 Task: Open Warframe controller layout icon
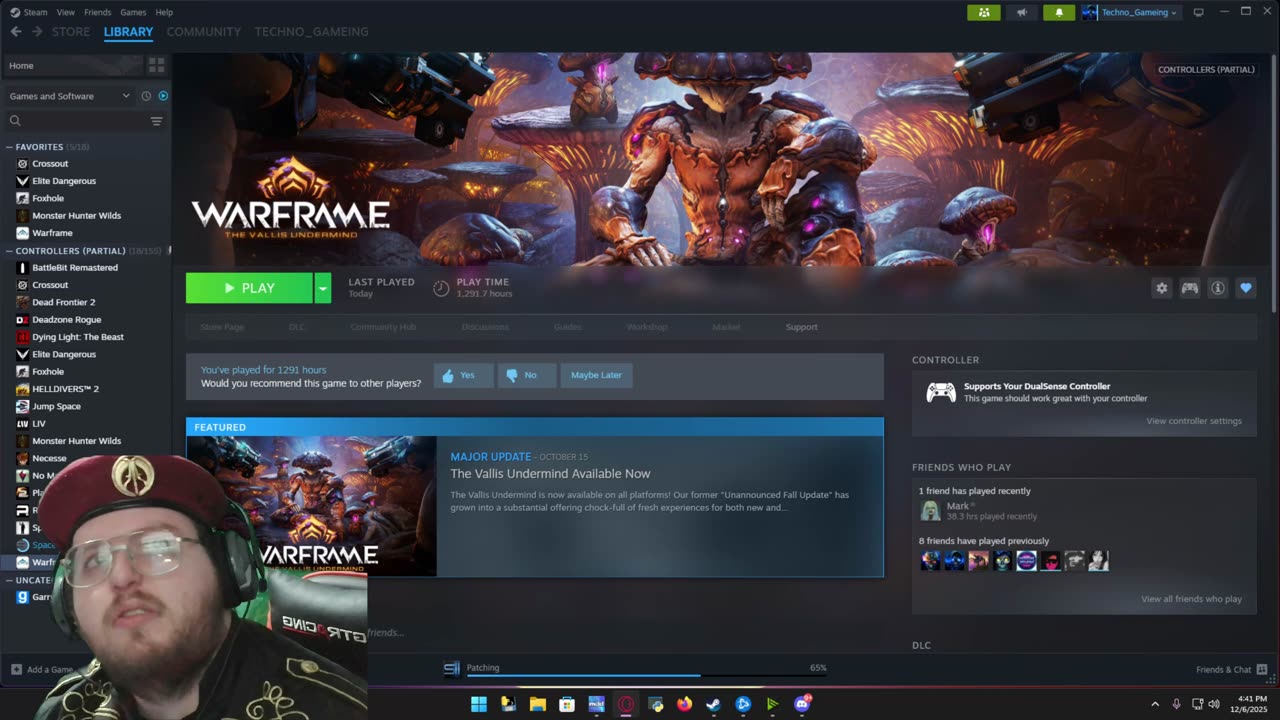coord(1189,288)
